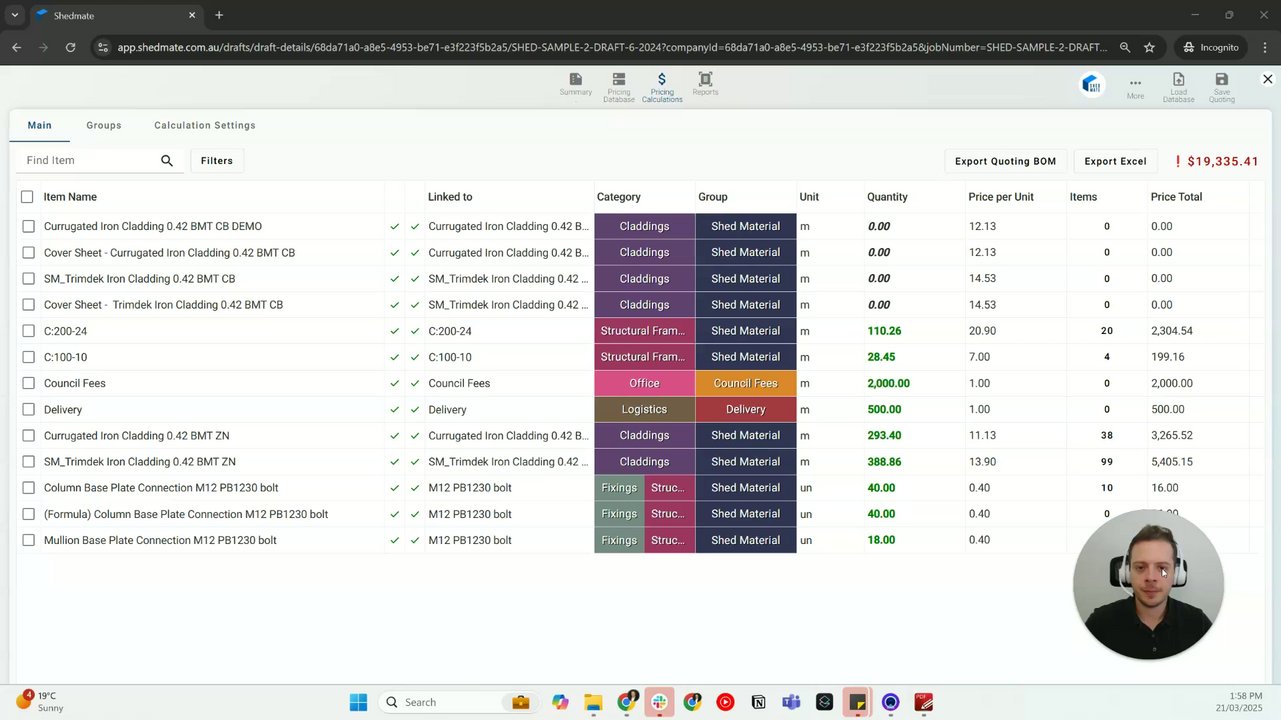Check the Cover Sheet - Currugated Iron Cladding row
1281x720 pixels.
[x=28, y=253]
